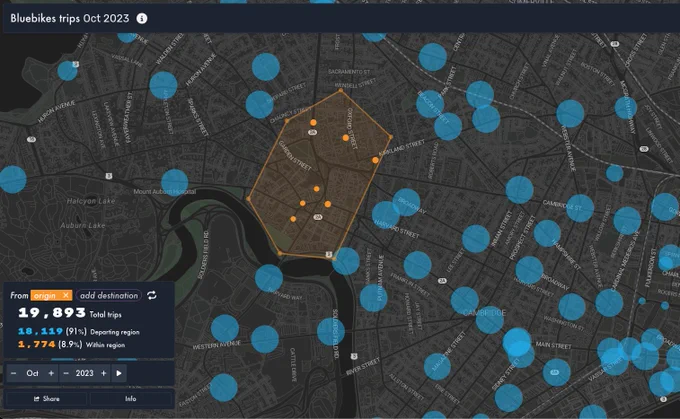Viewport: 680px width, 419px height.
Task: Increase the year with the plus after 2023
Action: [x=104, y=373]
